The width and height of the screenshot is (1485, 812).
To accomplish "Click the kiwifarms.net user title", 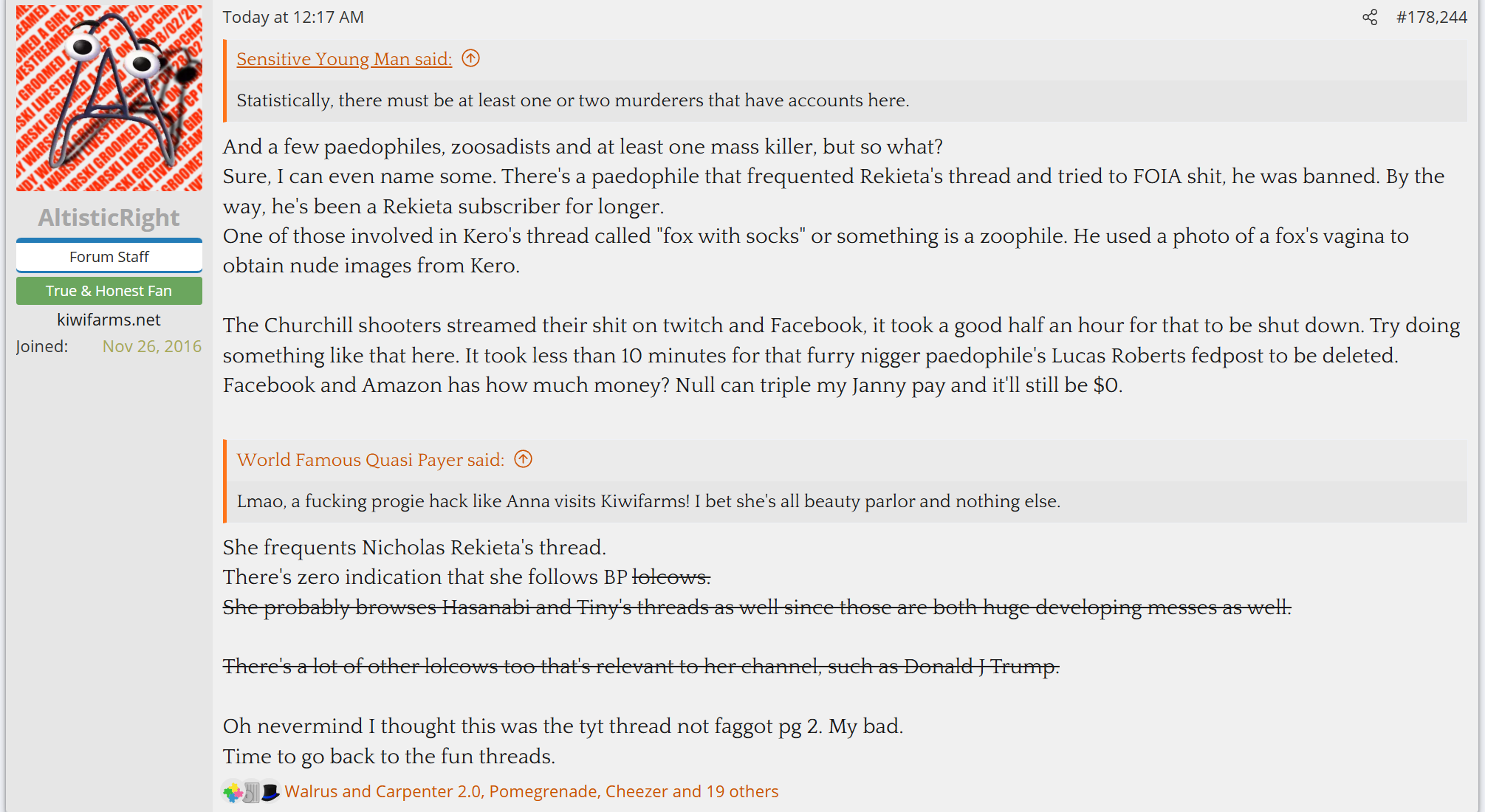I will pos(109,320).
